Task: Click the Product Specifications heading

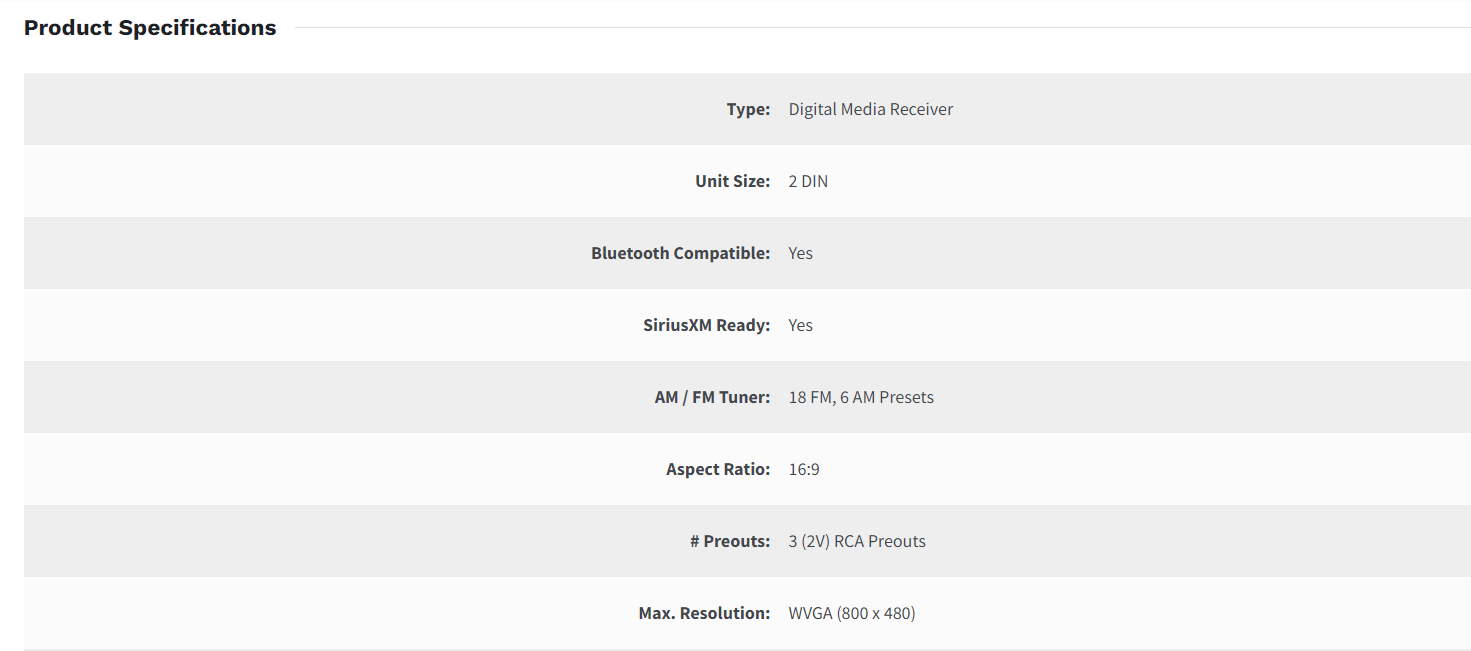Action: pyautogui.click(x=150, y=28)
